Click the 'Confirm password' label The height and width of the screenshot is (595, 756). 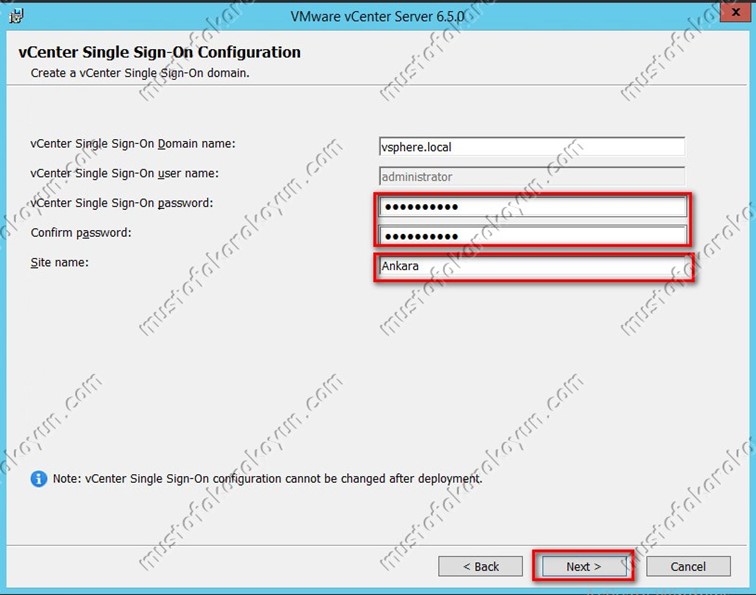[x=81, y=233]
